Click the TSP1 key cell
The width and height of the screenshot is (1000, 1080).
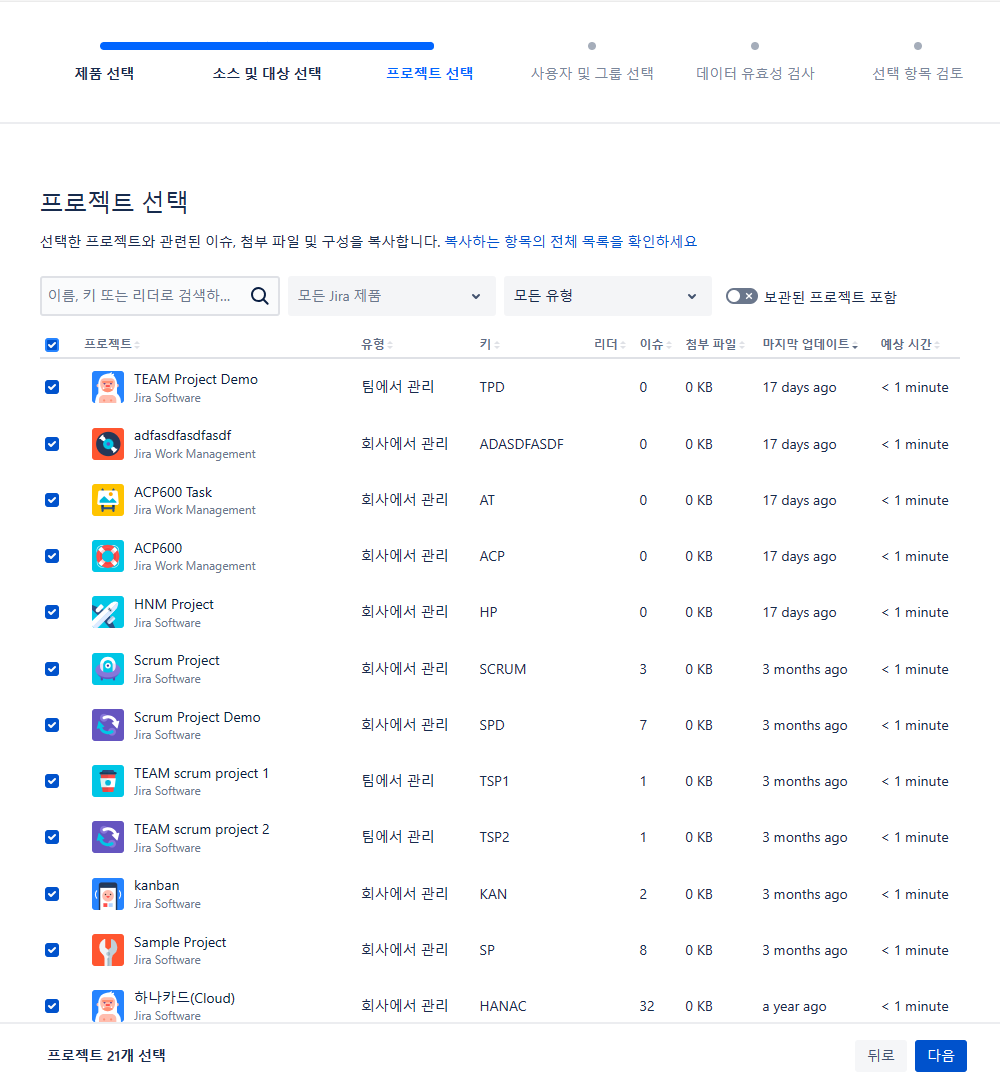coord(494,781)
